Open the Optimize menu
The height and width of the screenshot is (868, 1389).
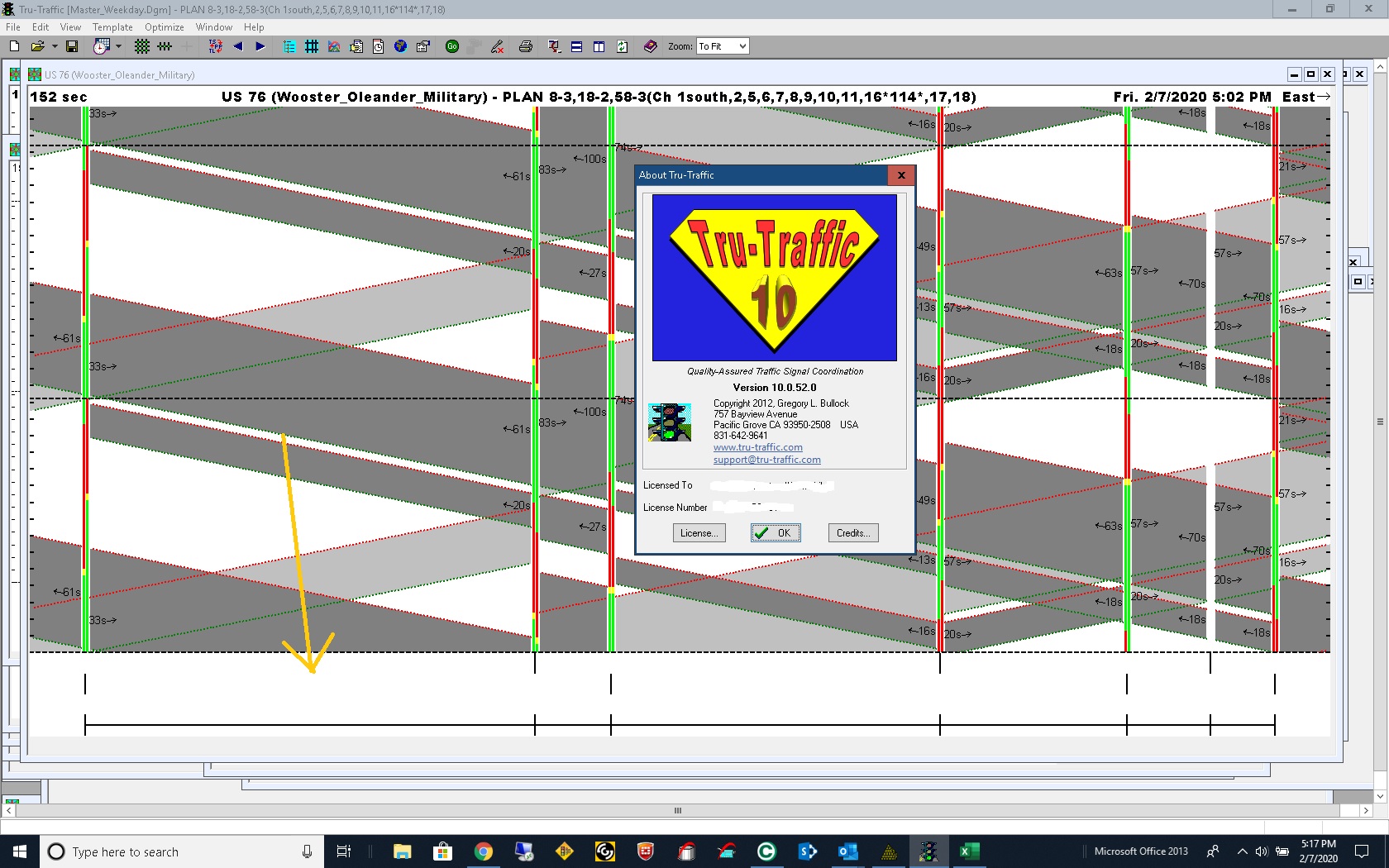(165, 27)
